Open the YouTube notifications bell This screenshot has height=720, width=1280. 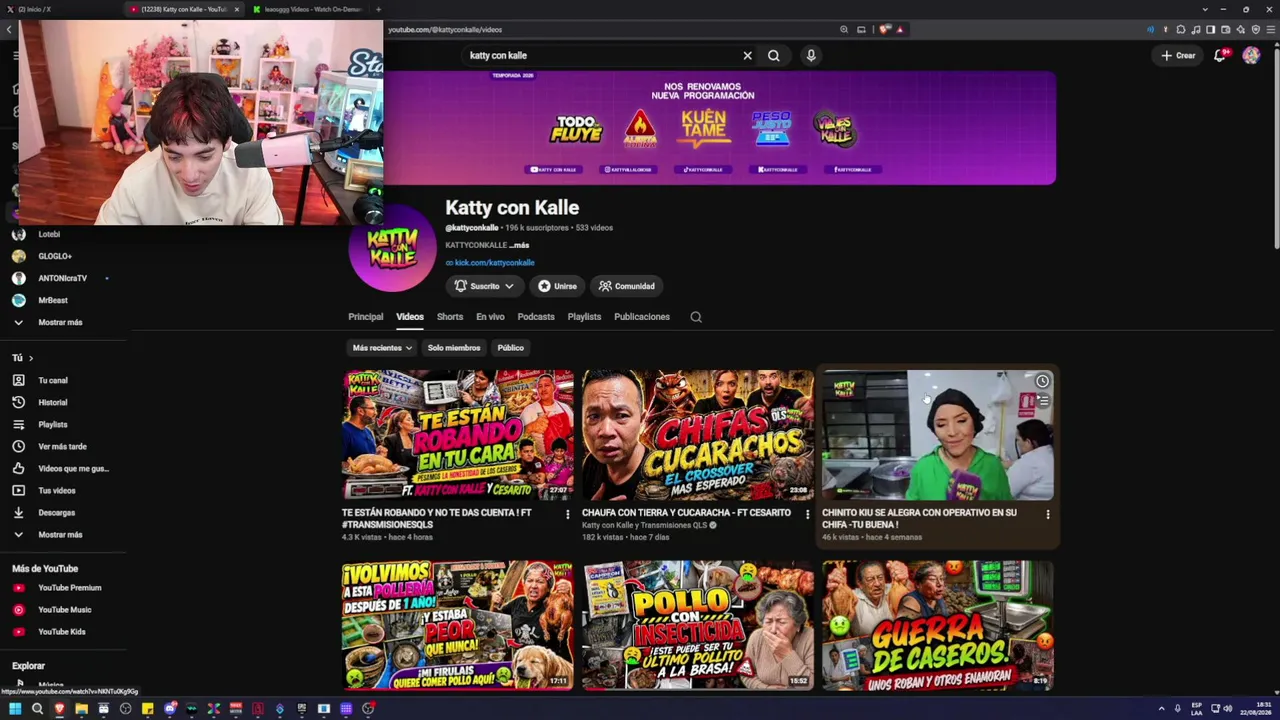tap(1219, 56)
